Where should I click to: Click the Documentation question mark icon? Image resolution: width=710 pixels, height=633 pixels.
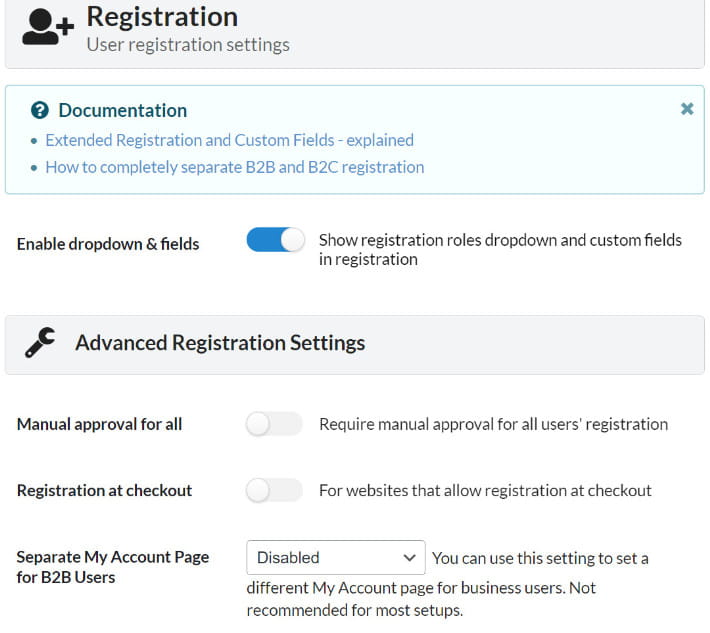[40, 110]
